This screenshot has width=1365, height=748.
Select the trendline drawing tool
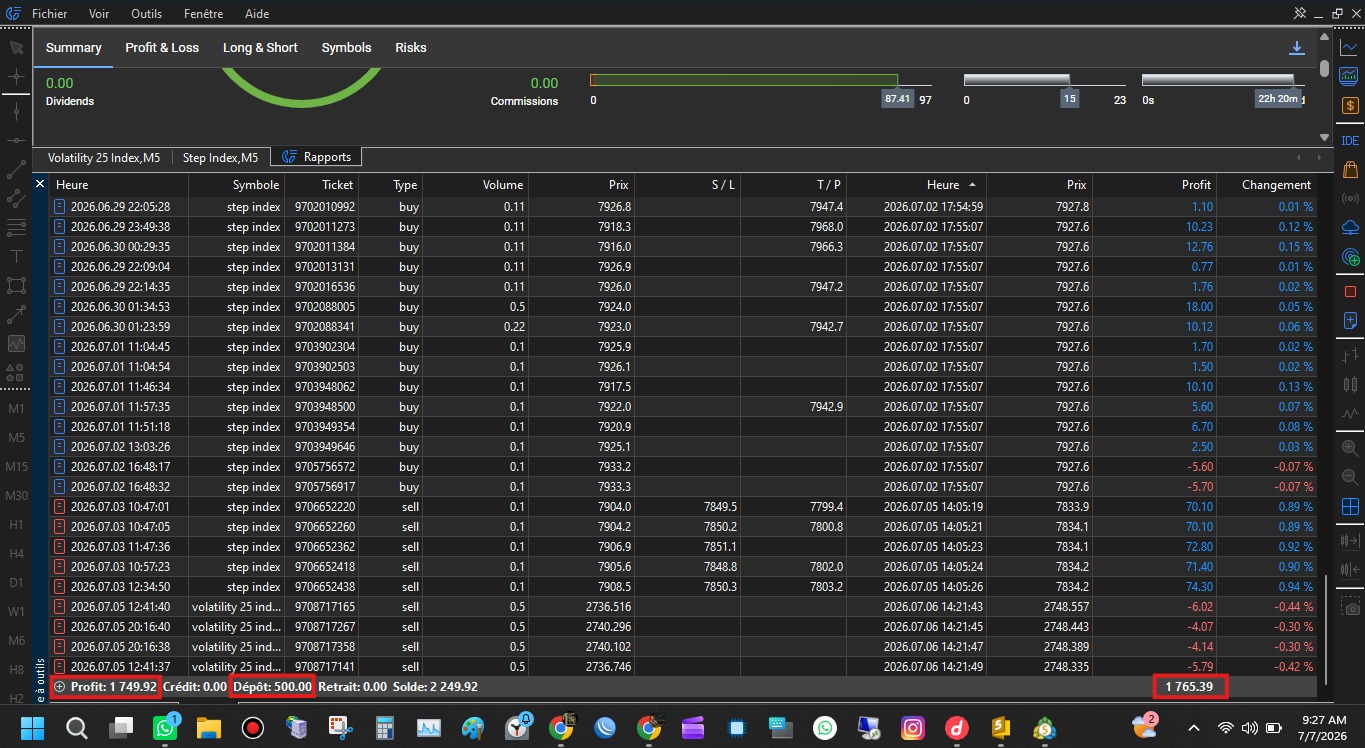16,170
